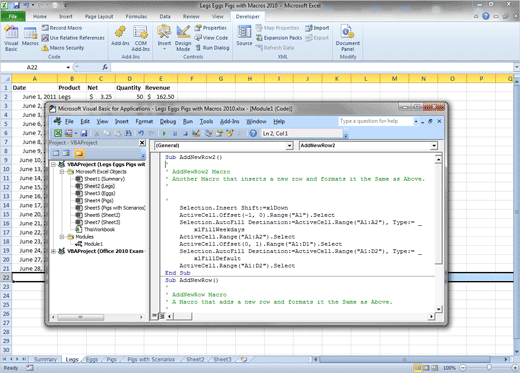Open COM Add-Ins dialog
The width and height of the screenshot is (520, 373).
pos(141,39)
